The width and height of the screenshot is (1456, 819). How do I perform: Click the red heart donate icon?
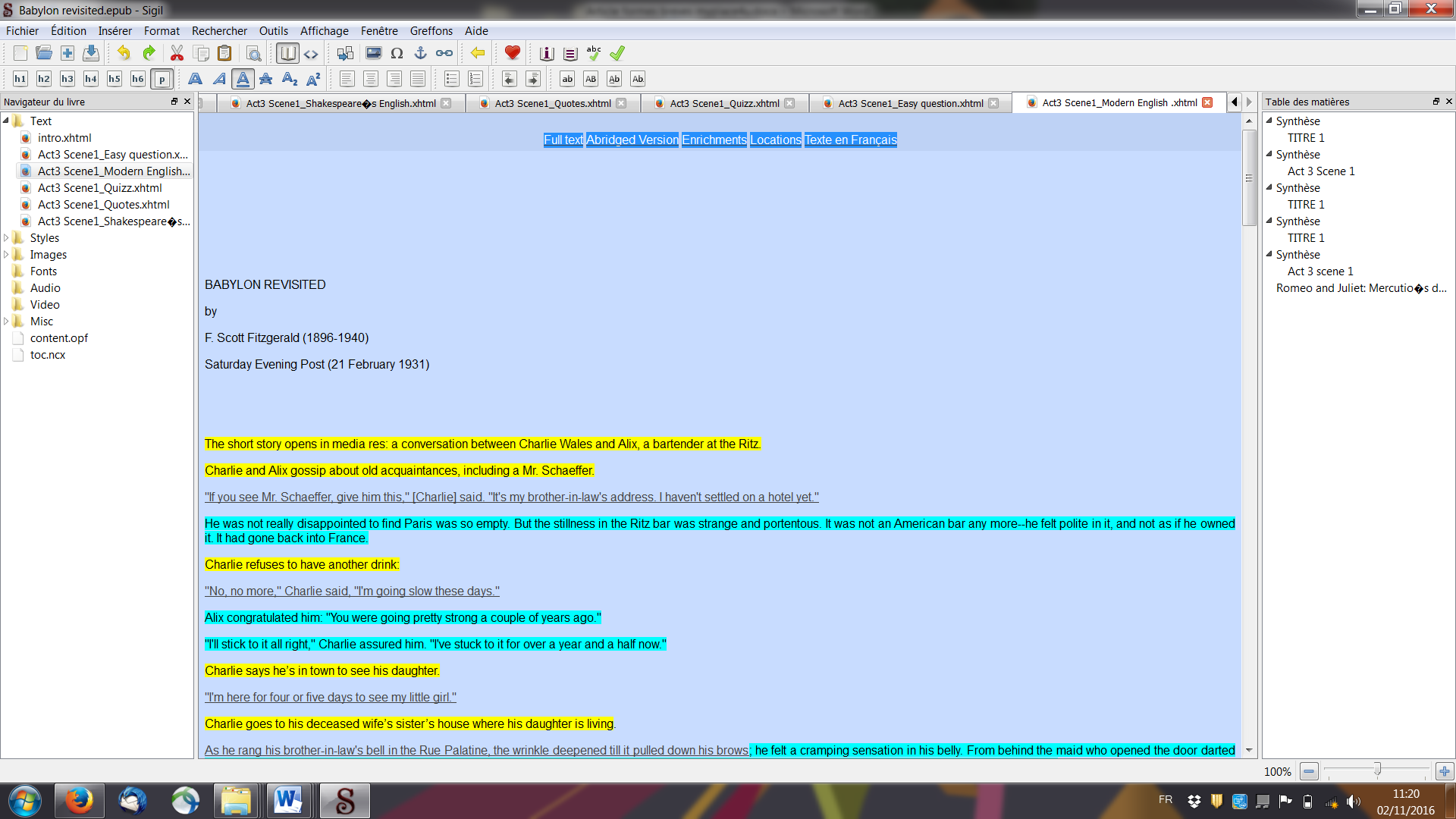pyautogui.click(x=513, y=53)
